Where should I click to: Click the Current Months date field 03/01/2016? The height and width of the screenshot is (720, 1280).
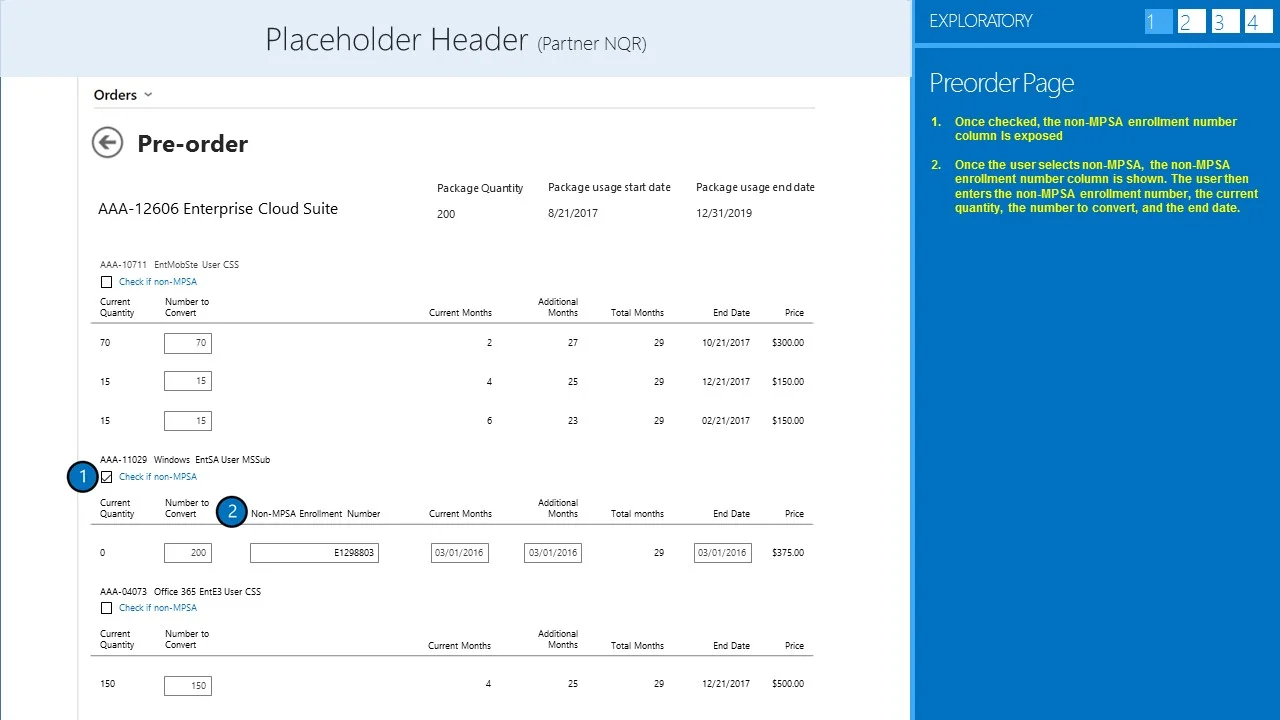[x=460, y=553]
